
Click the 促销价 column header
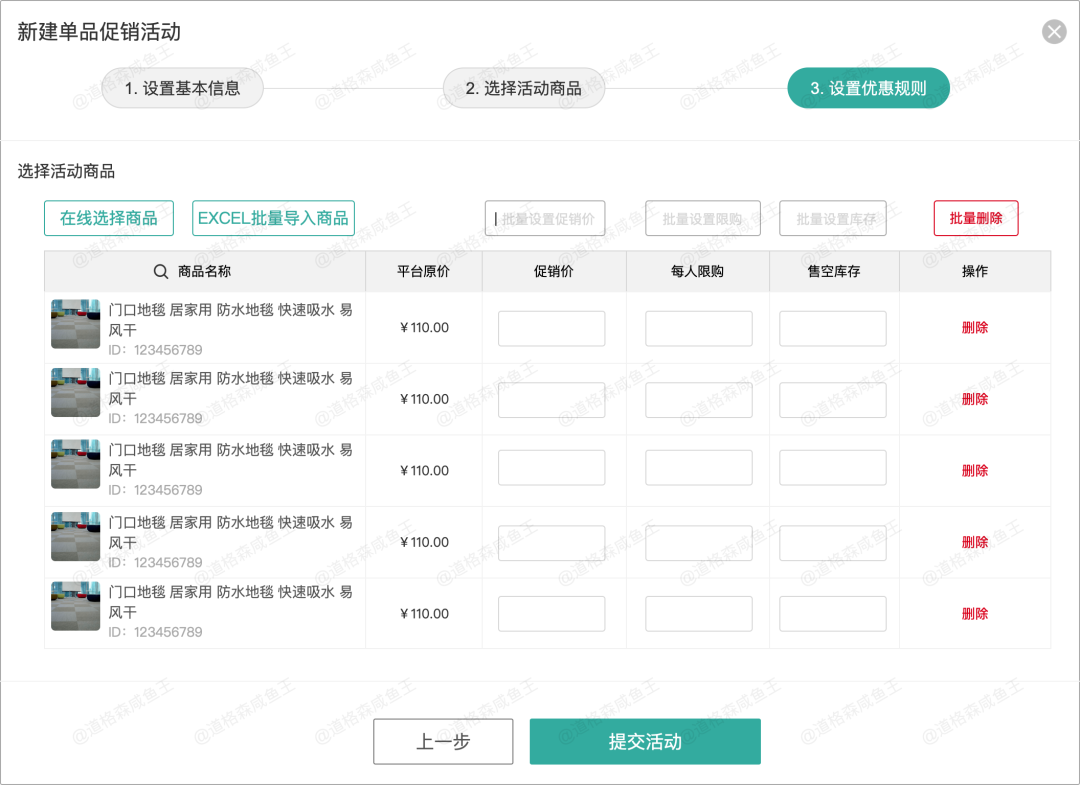tap(554, 271)
